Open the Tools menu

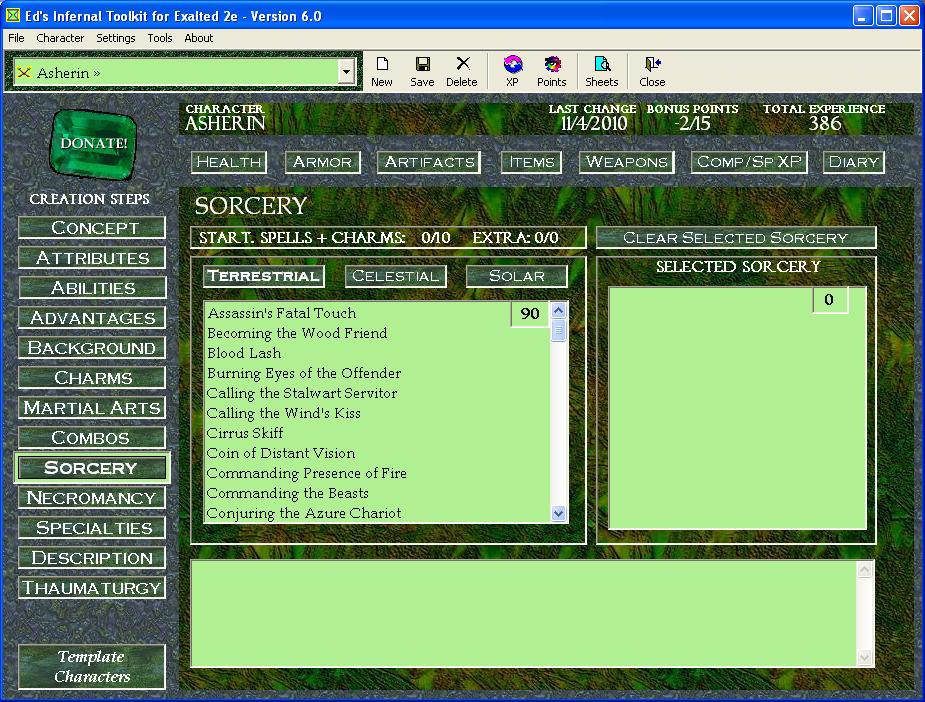click(160, 38)
